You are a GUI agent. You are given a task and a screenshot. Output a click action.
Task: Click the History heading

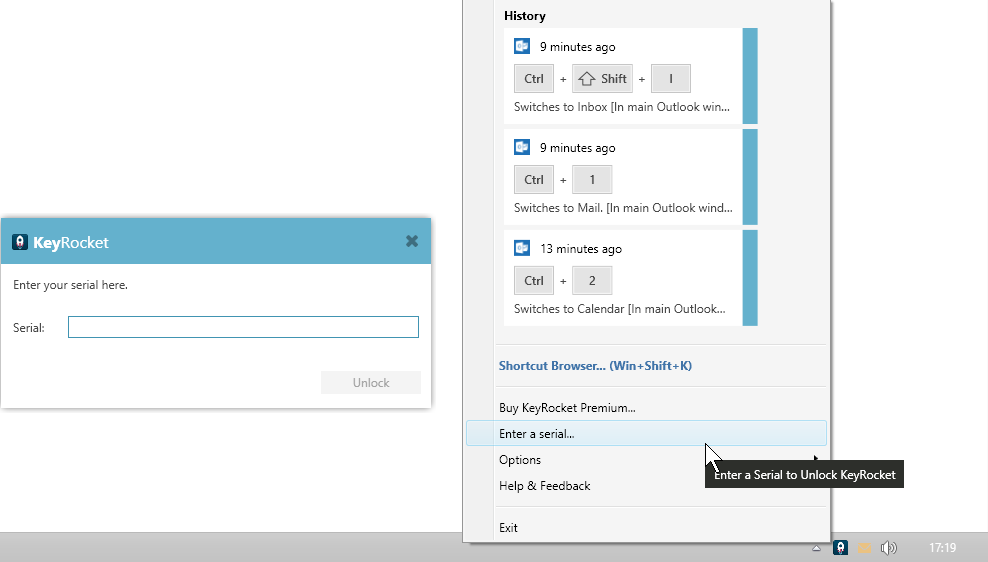(525, 16)
